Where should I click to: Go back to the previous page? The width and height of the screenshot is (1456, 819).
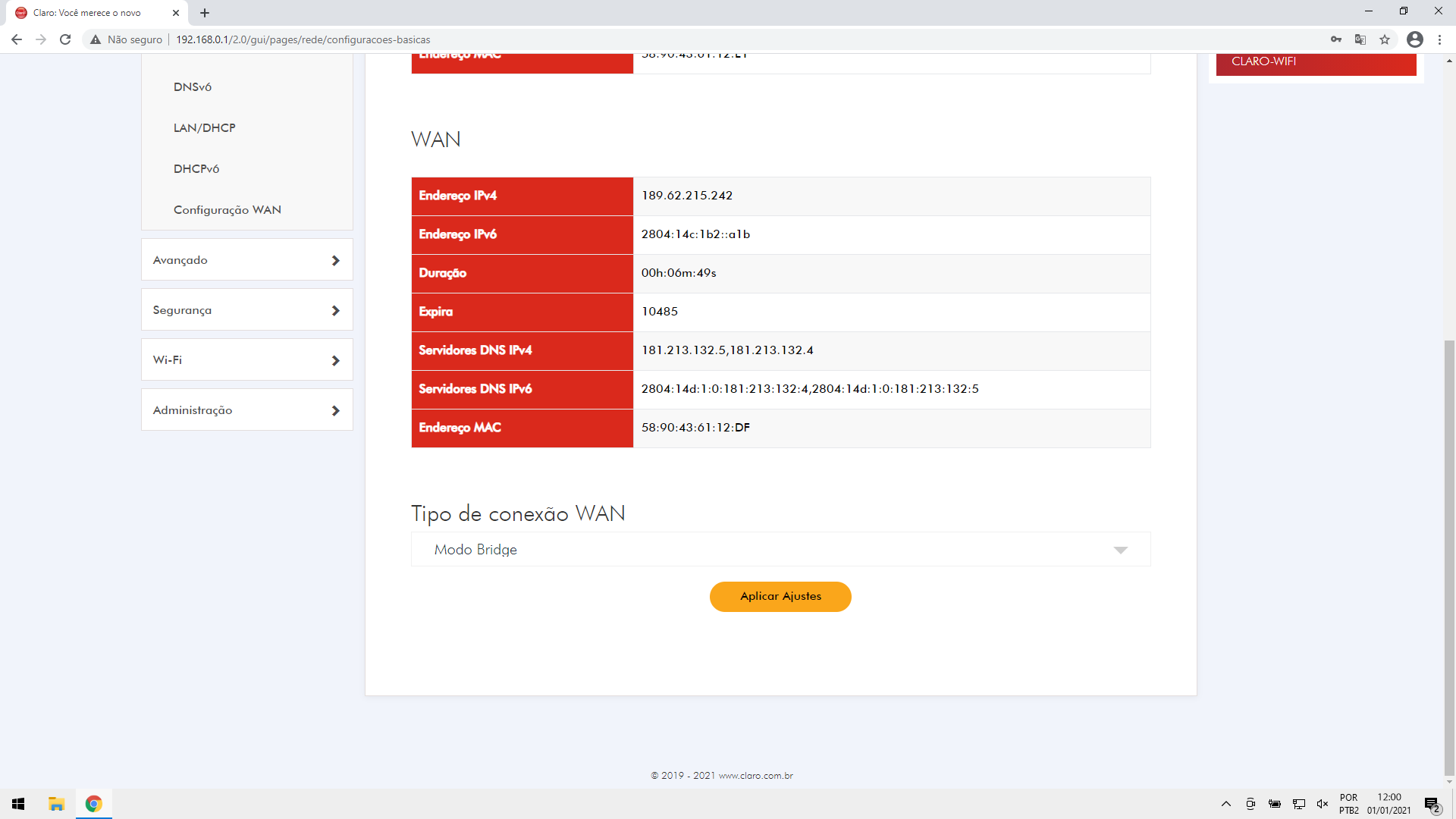coord(17,39)
